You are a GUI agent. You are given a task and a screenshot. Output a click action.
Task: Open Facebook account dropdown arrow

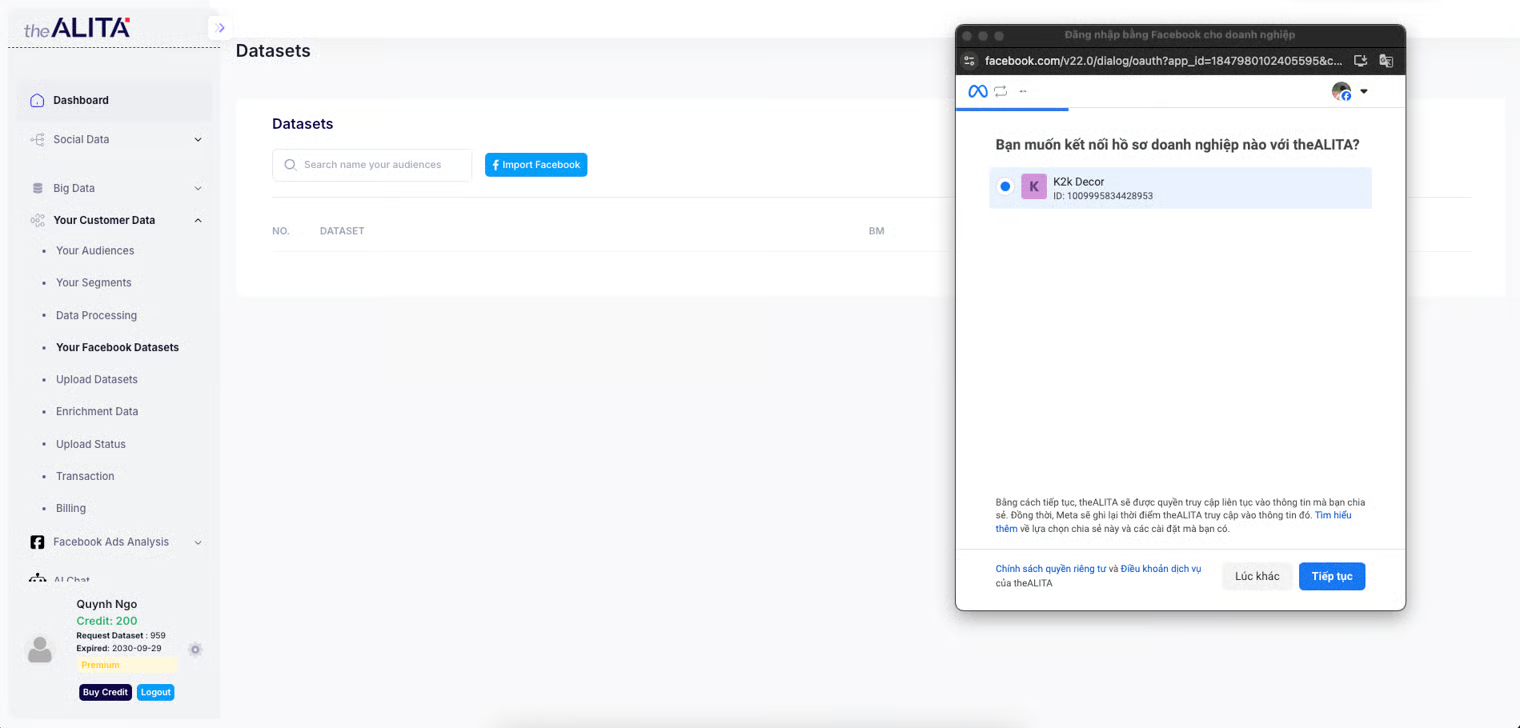point(1364,91)
